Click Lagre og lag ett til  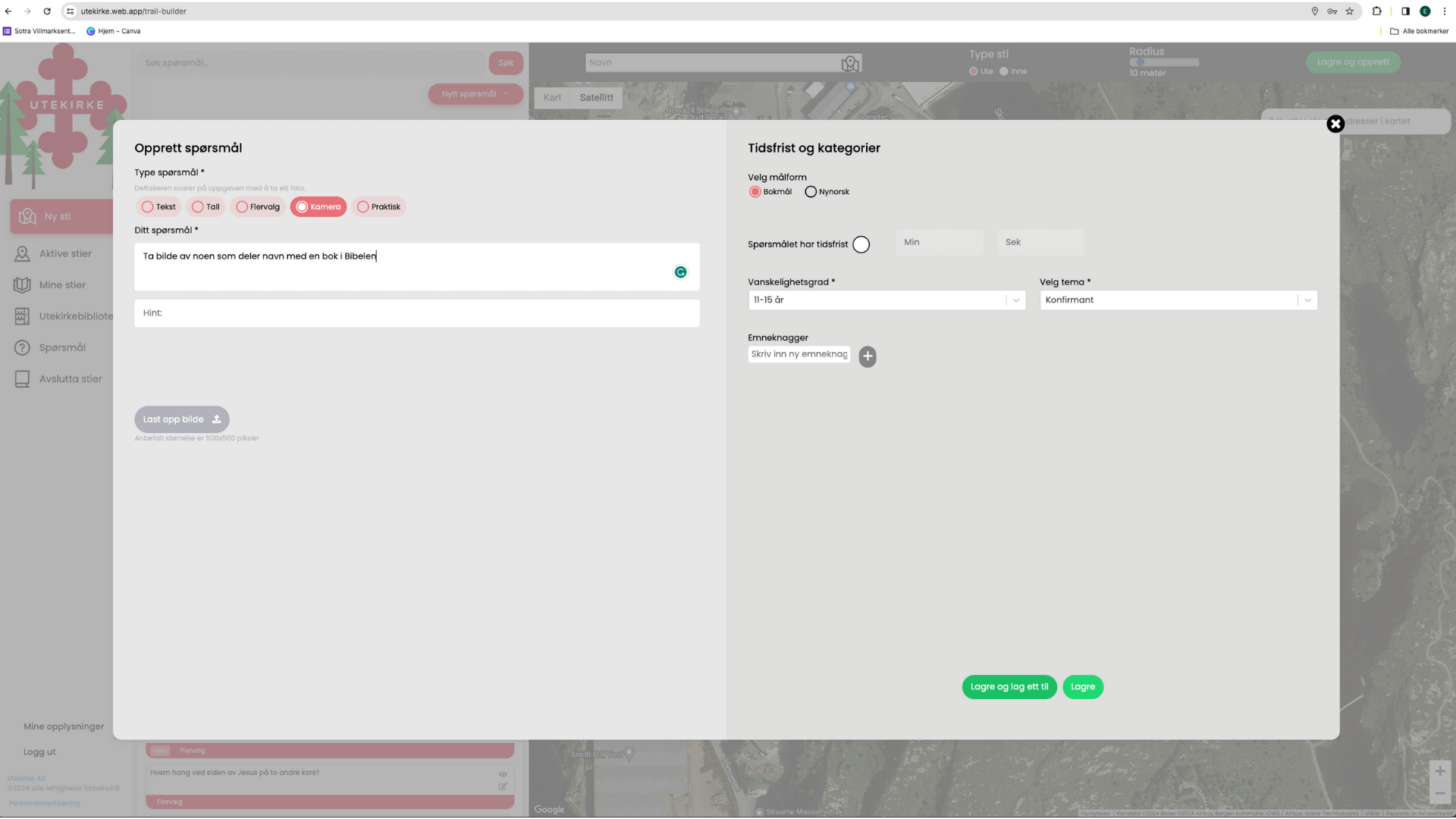1009,687
